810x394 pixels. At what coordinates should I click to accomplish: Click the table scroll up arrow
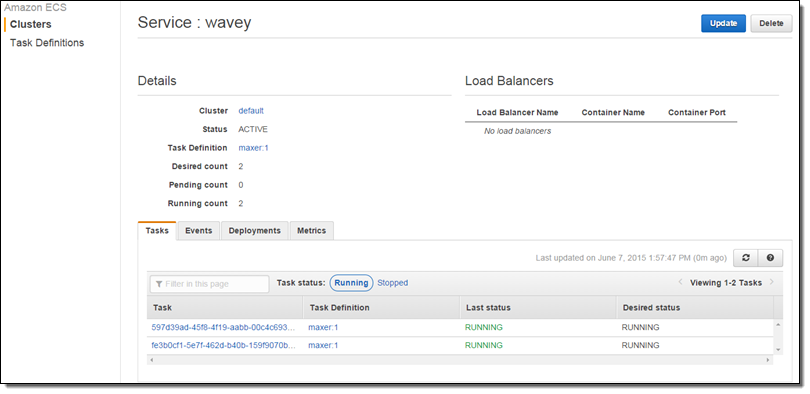[778, 325]
